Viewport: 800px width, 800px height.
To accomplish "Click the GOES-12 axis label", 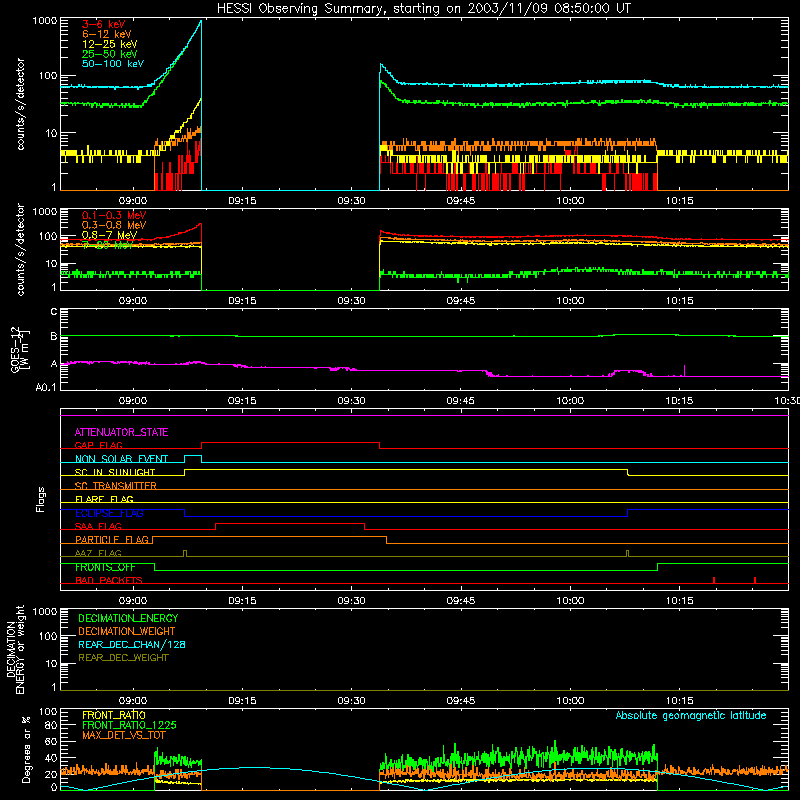I will [x=20, y=349].
